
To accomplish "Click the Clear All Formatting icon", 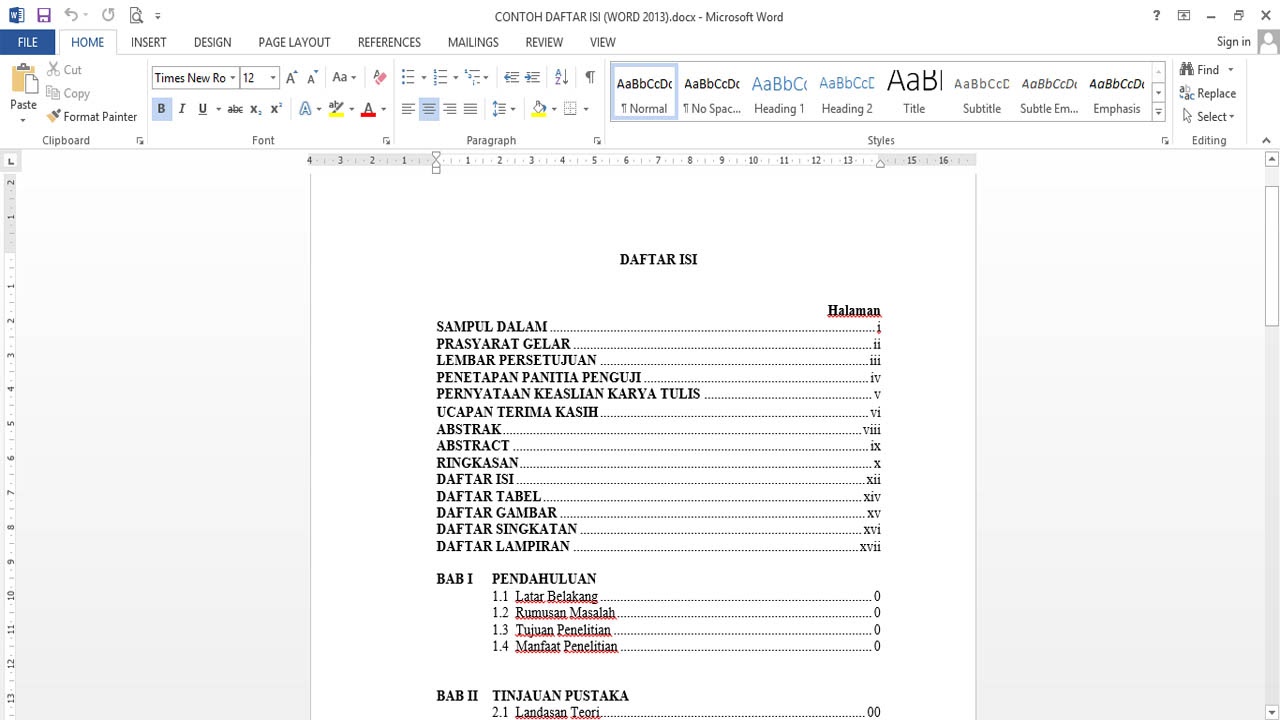I will pyautogui.click(x=380, y=77).
